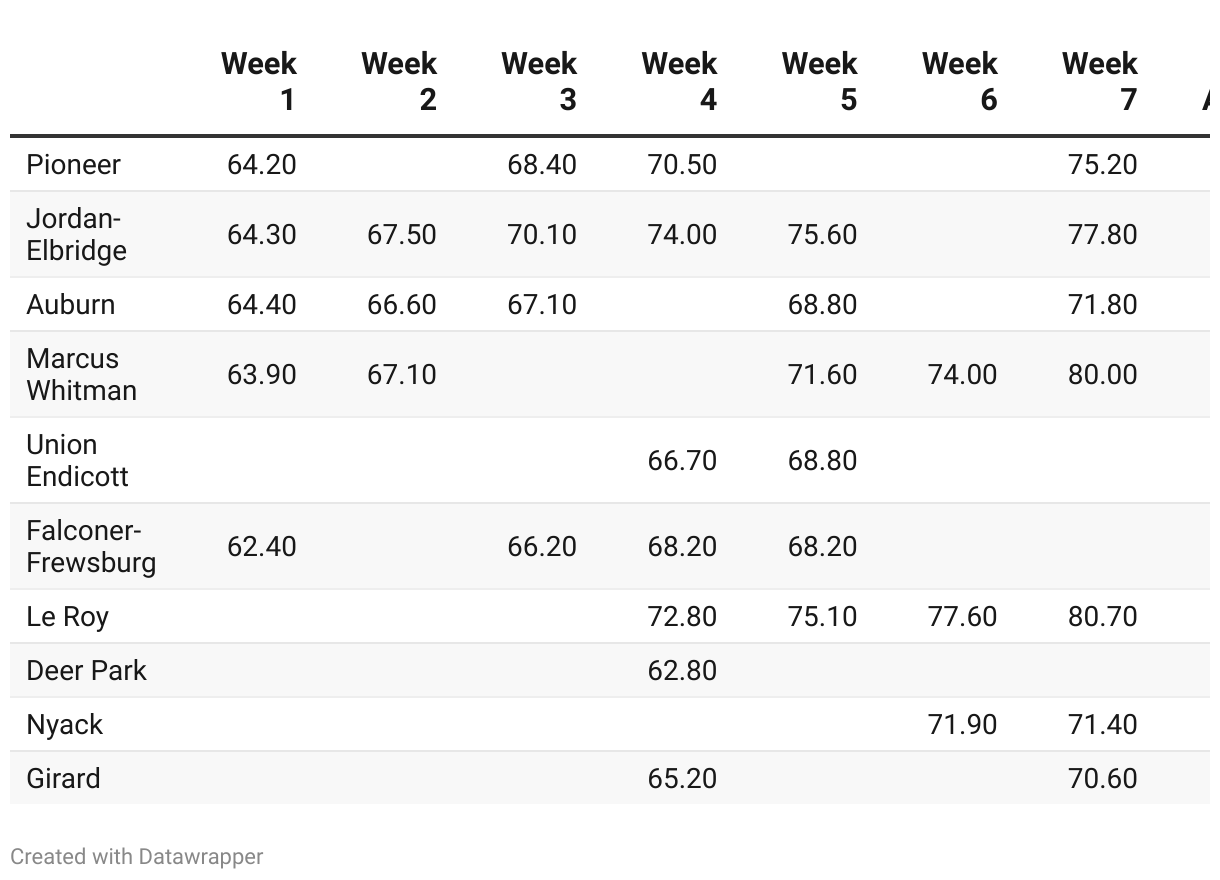
Task: Click Pioneer's Week 7 value 75.20
Action: click(1102, 164)
